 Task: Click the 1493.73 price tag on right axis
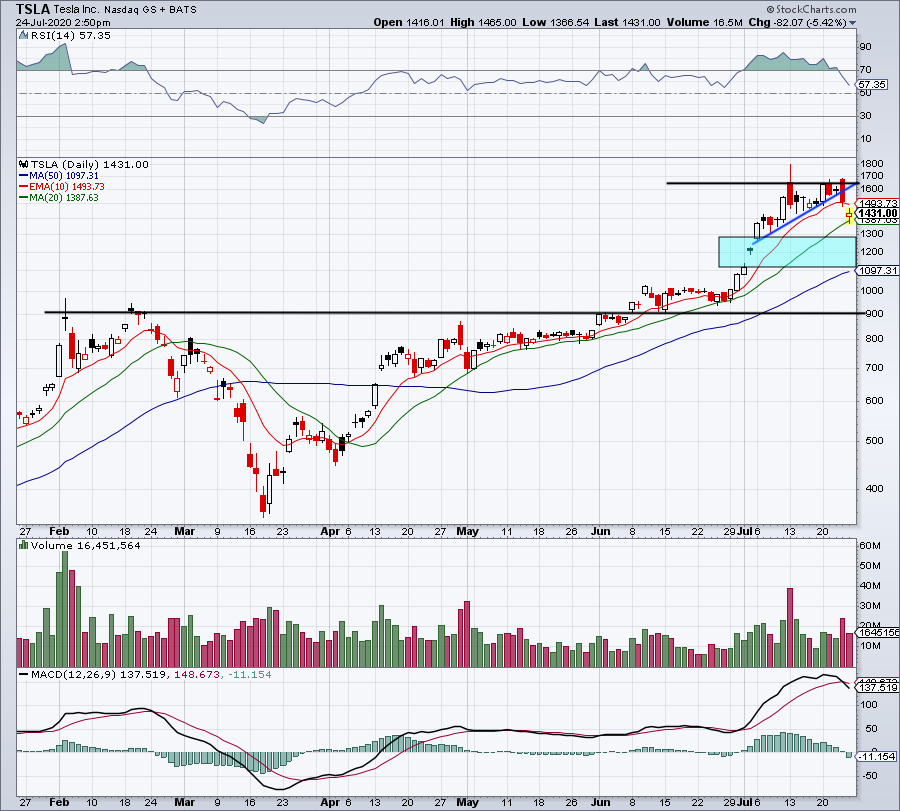[x=877, y=203]
